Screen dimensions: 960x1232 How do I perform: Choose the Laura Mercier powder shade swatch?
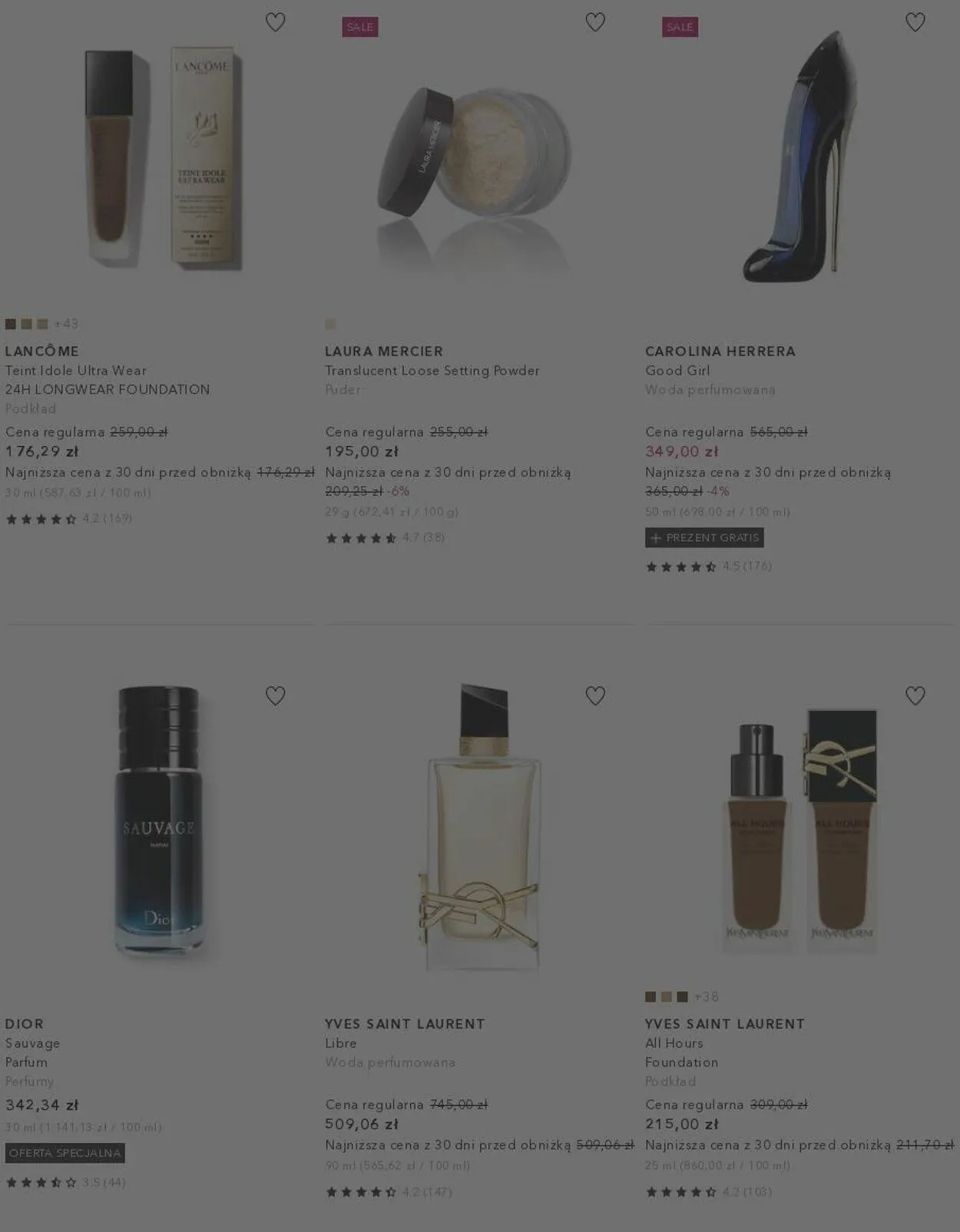click(330, 324)
